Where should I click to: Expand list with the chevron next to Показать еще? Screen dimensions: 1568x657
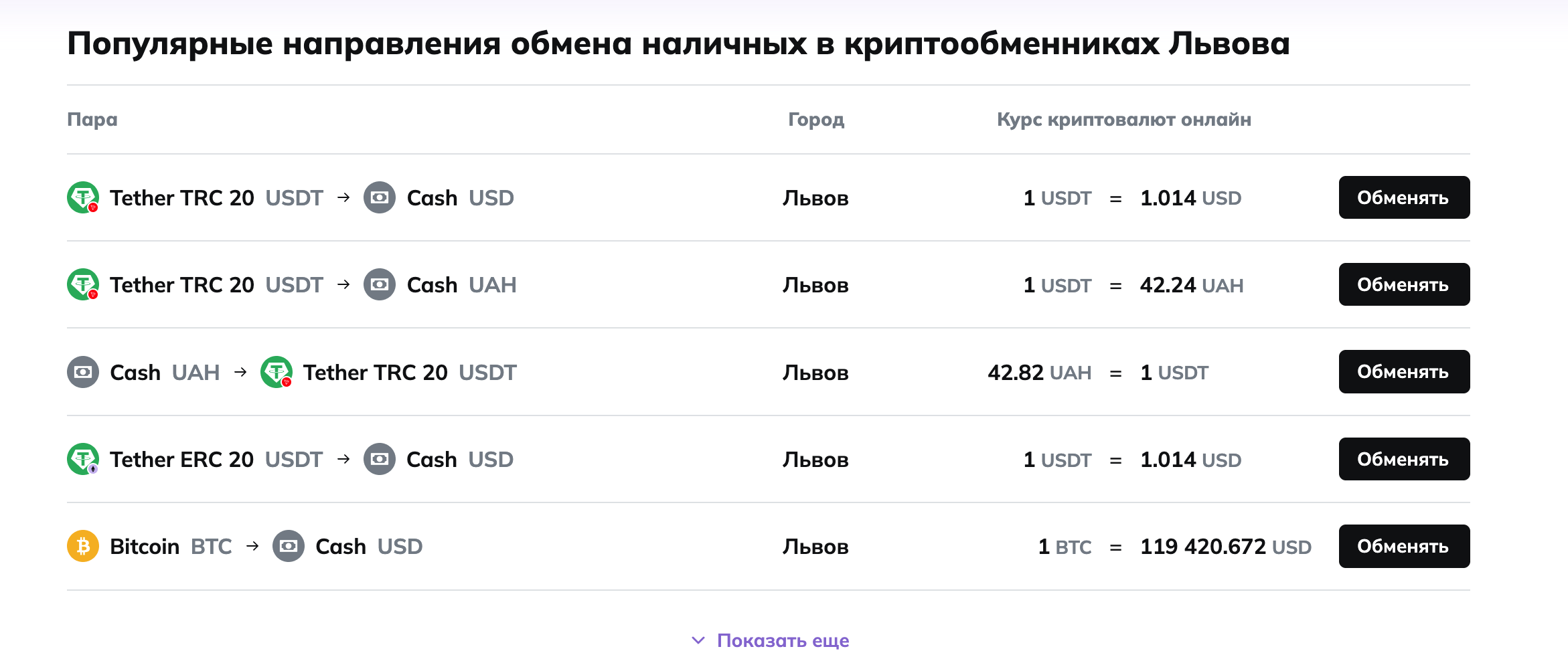(698, 640)
